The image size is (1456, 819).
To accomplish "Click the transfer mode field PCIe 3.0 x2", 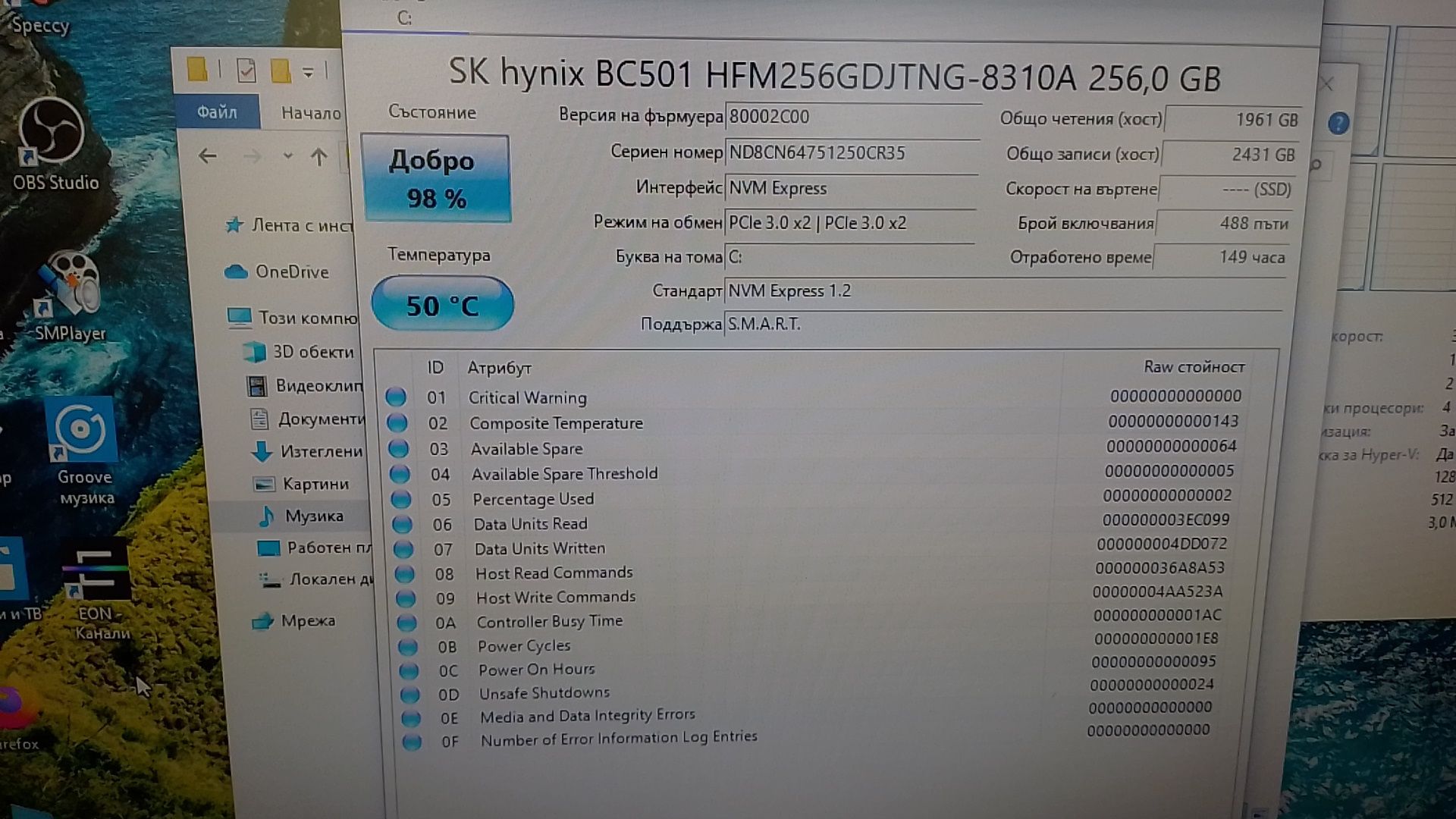I will [x=849, y=223].
